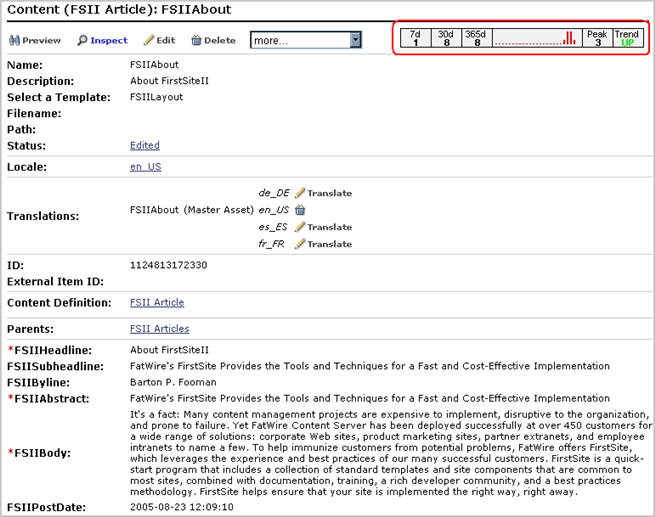The image size is (655, 517).
Task: Click the 7d hit count cell
Action: [415, 38]
